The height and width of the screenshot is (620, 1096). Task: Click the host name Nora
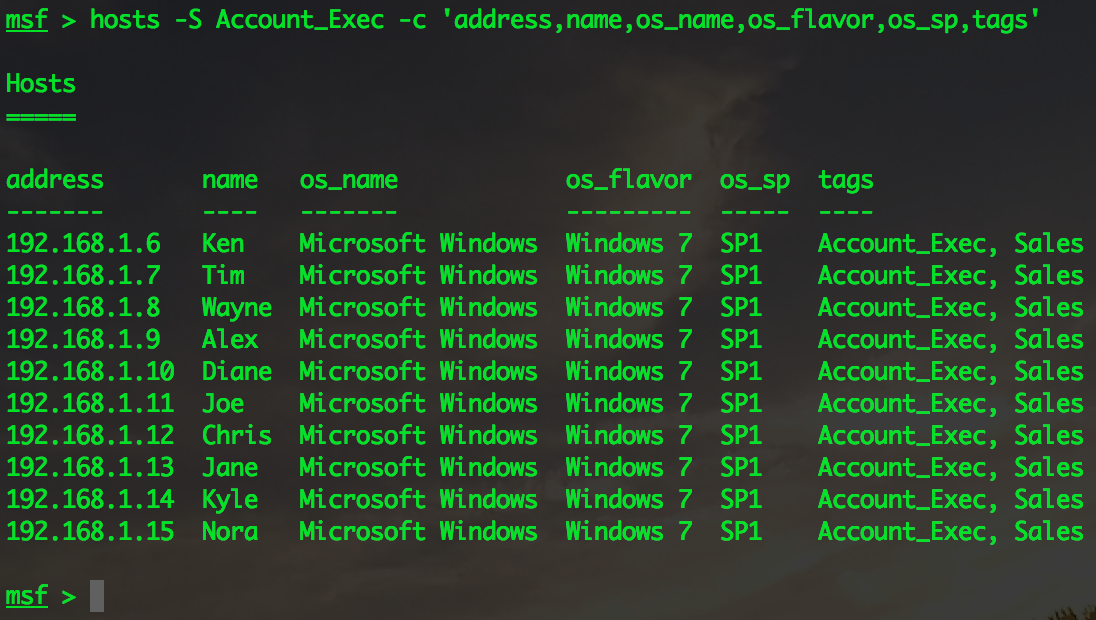click(229, 531)
